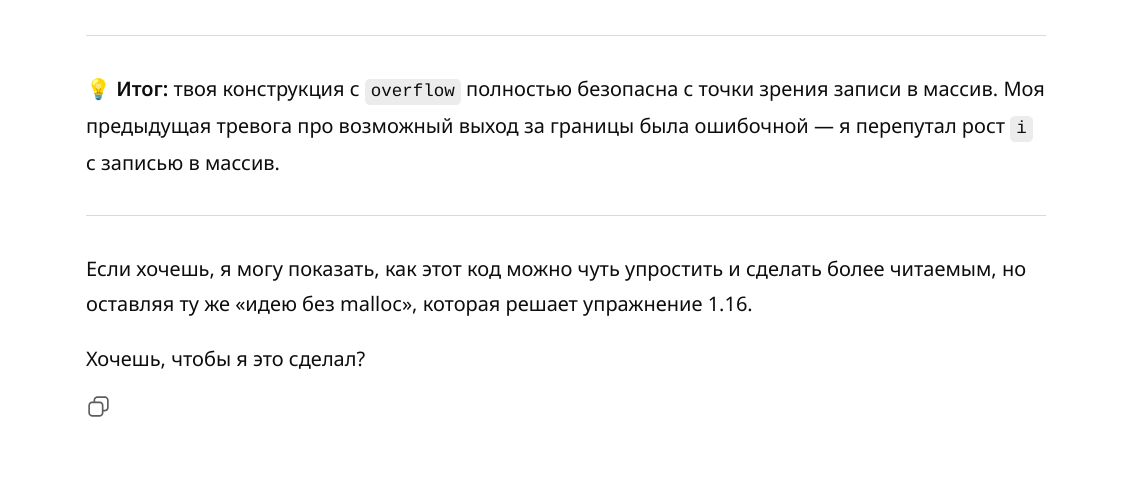Click the divider line below the summary
The image size is (1139, 499).
tap(566, 216)
